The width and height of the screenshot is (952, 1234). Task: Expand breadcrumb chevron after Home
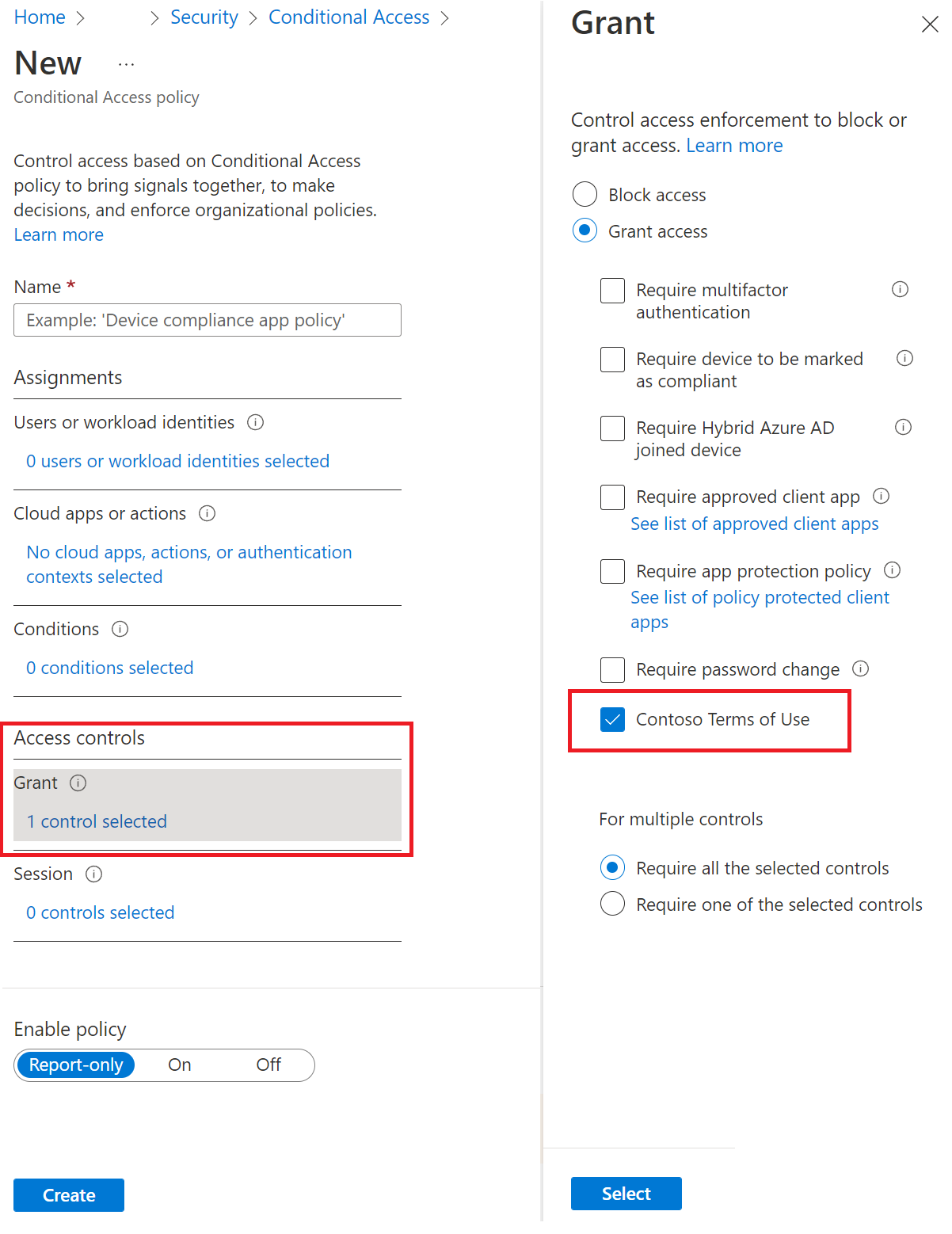79,17
